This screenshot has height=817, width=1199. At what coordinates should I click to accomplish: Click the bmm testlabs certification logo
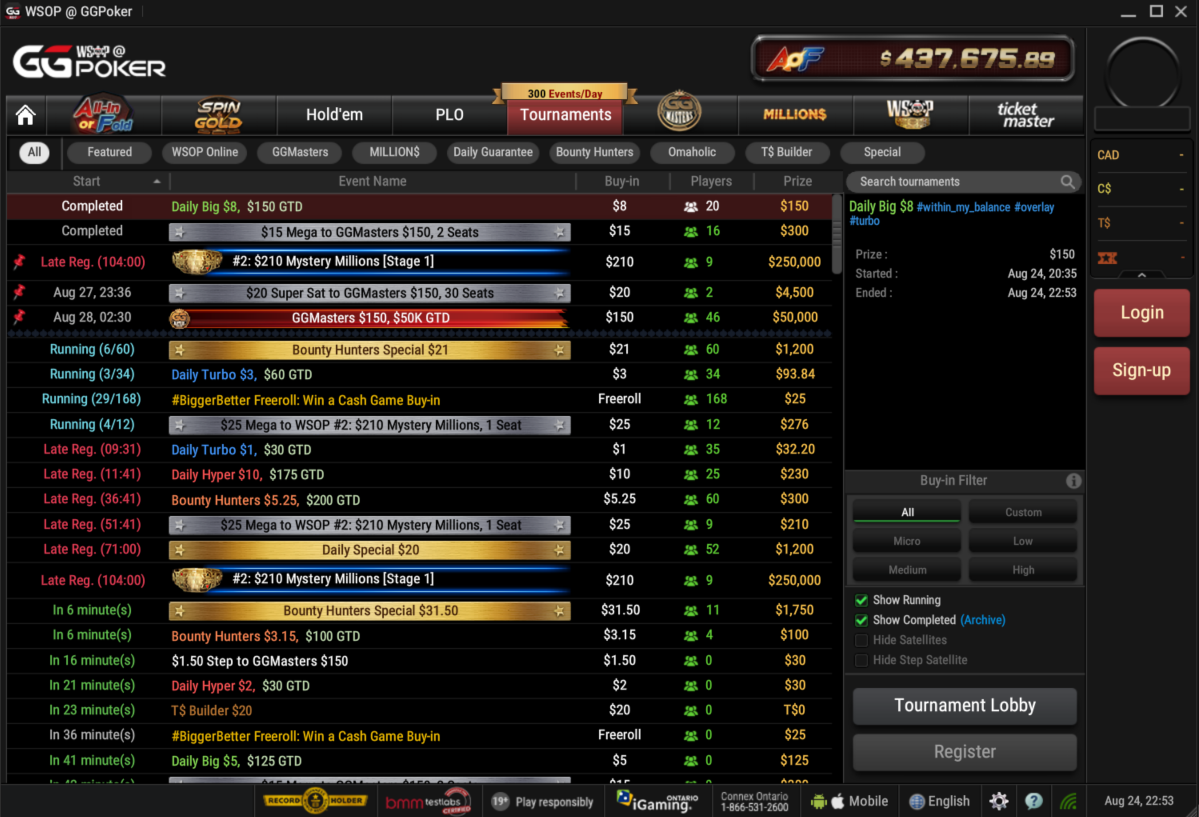click(x=427, y=801)
